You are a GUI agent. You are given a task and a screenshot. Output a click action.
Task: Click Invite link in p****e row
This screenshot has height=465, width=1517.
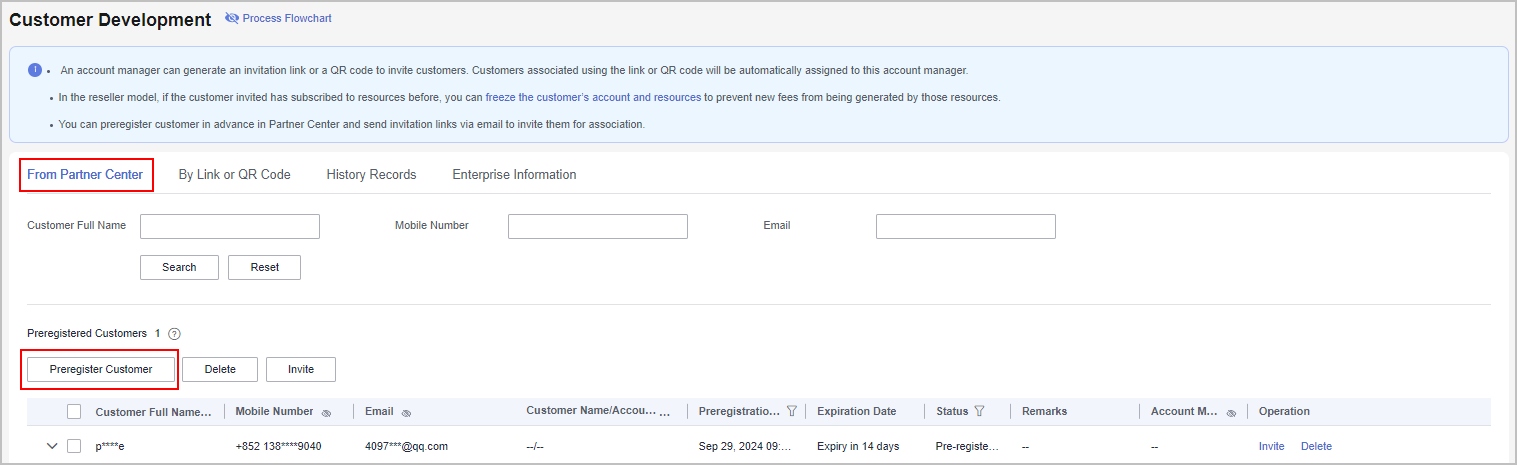[1271, 446]
